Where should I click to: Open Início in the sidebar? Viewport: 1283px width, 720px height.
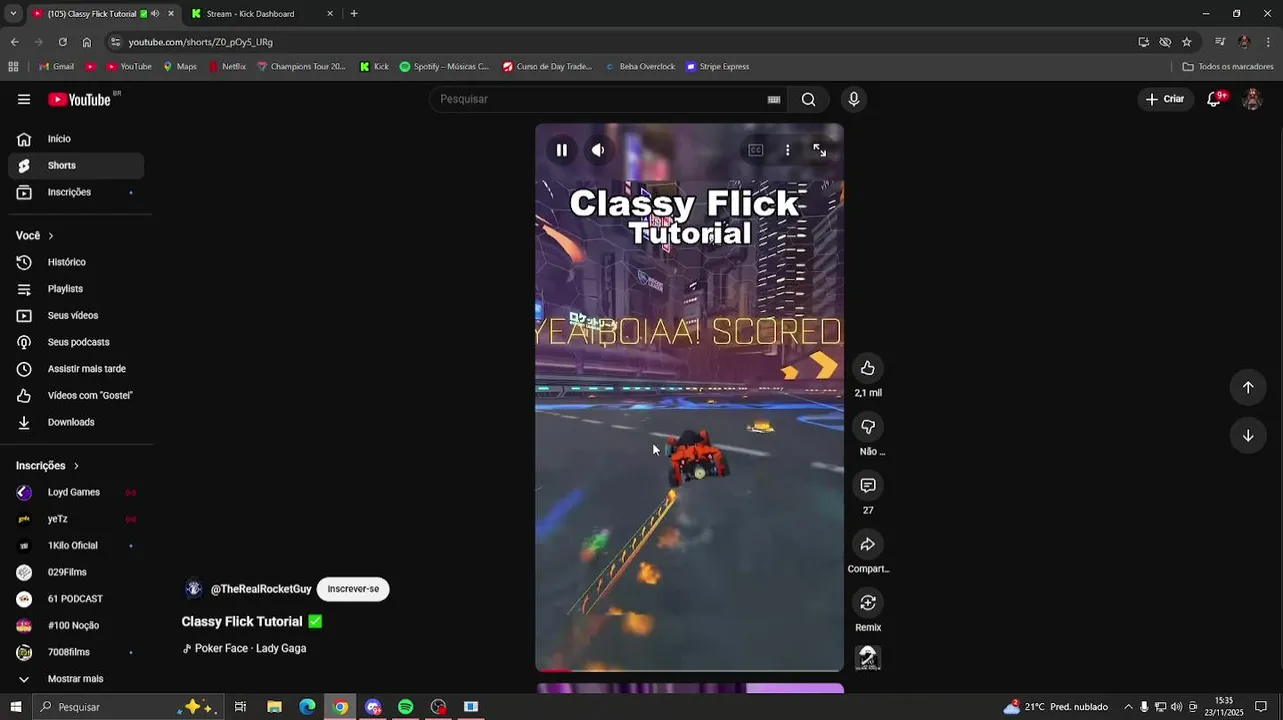(76, 139)
